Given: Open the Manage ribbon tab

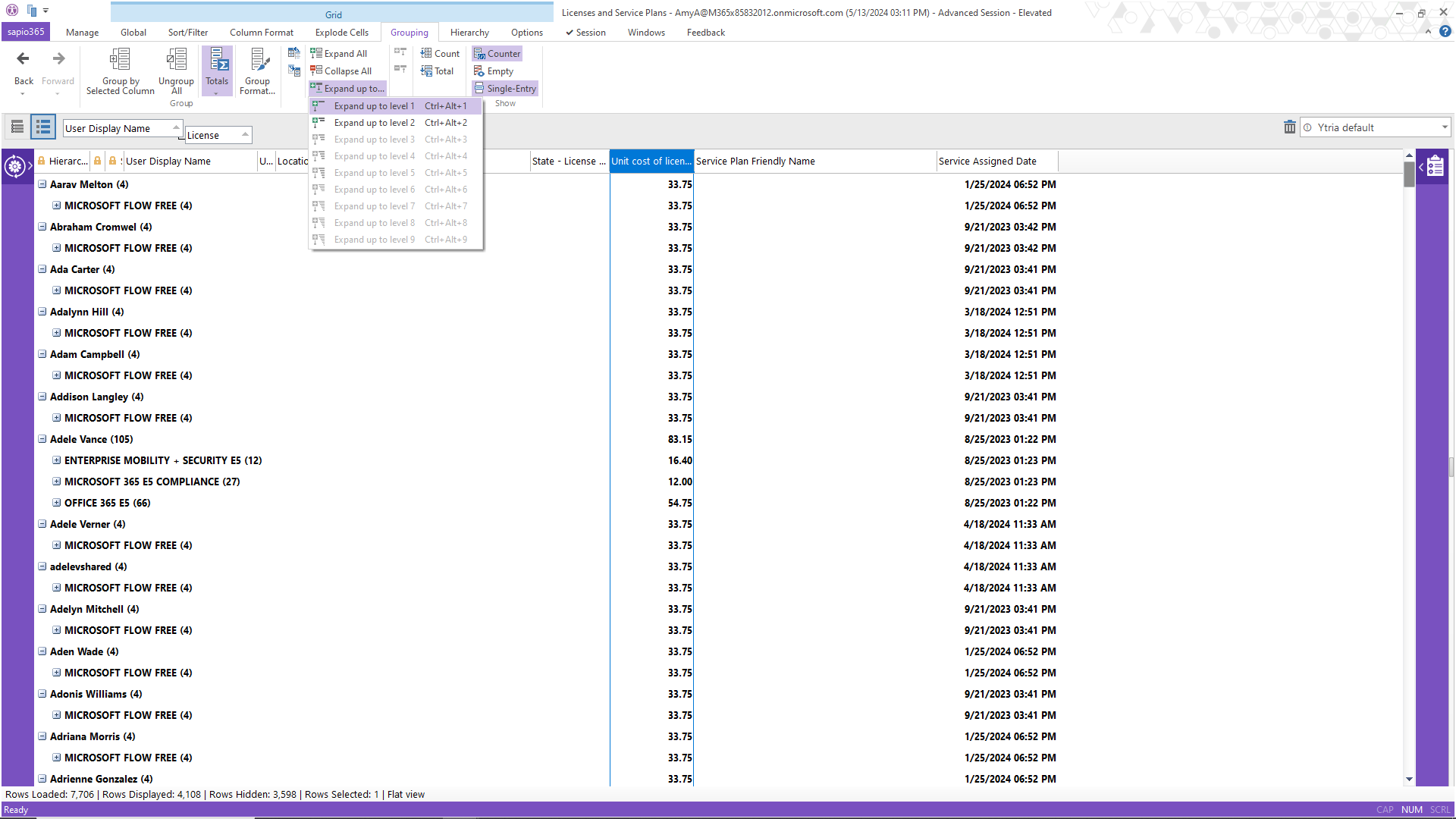Looking at the screenshot, I should coord(82,33).
